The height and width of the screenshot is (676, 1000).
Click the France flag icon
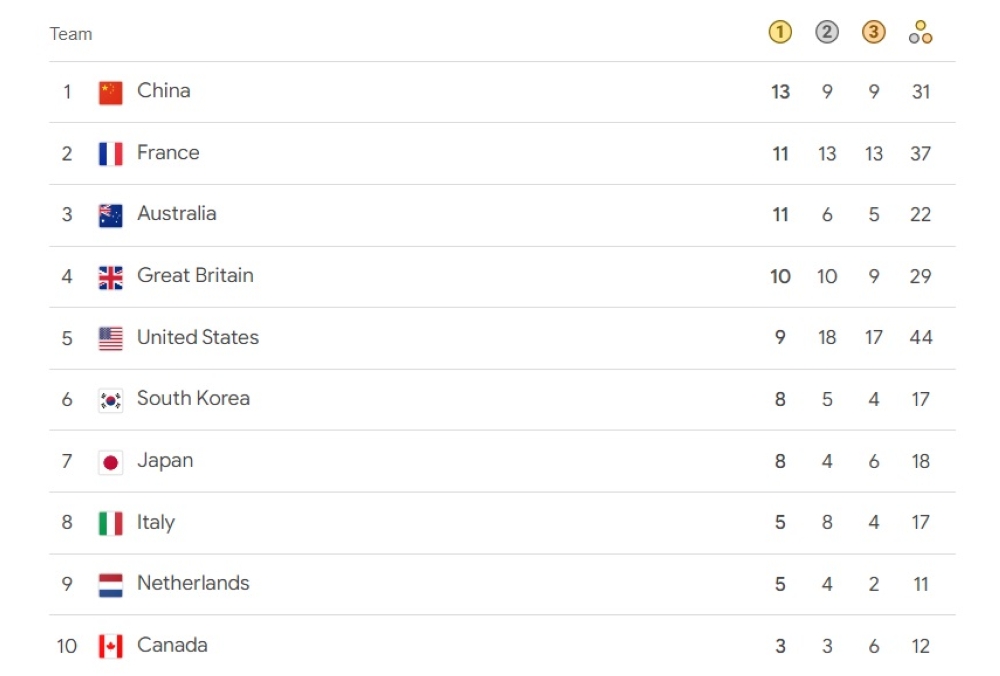(x=110, y=154)
